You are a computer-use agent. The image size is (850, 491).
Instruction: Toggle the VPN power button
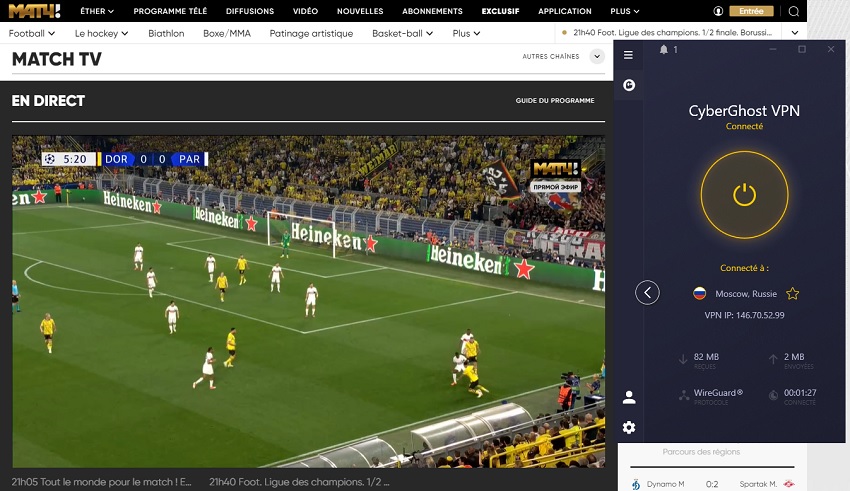click(x=744, y=195)
